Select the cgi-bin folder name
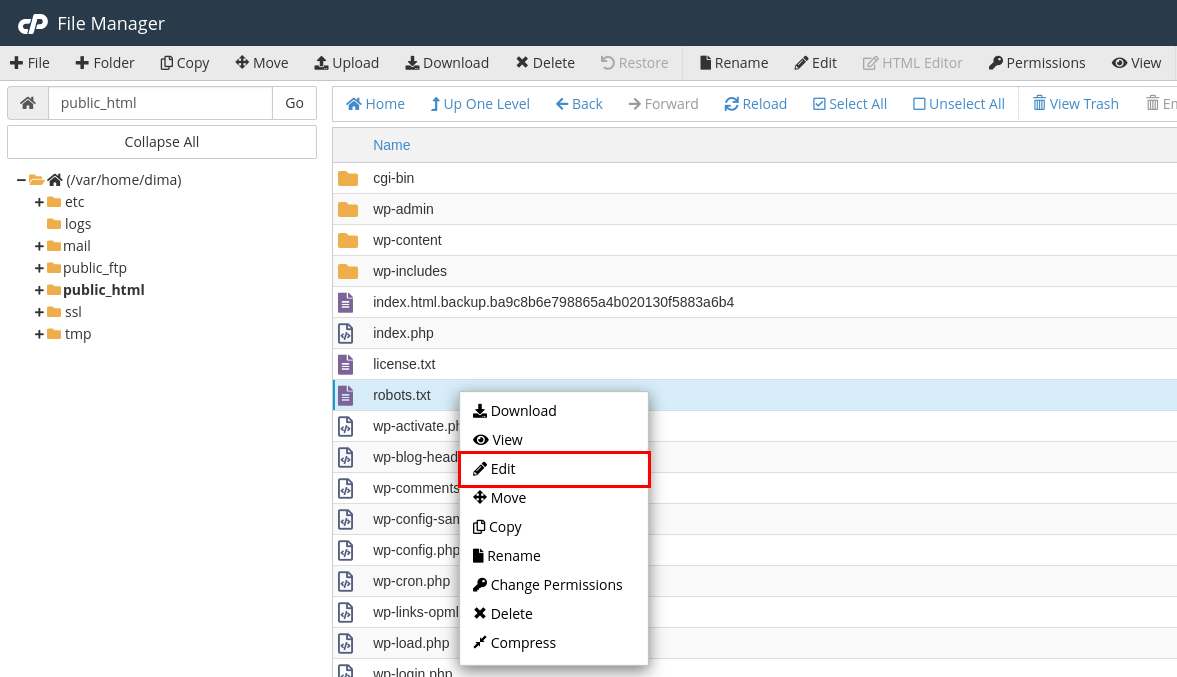This screenshot has width=1177, height=677. click(393, 178)
